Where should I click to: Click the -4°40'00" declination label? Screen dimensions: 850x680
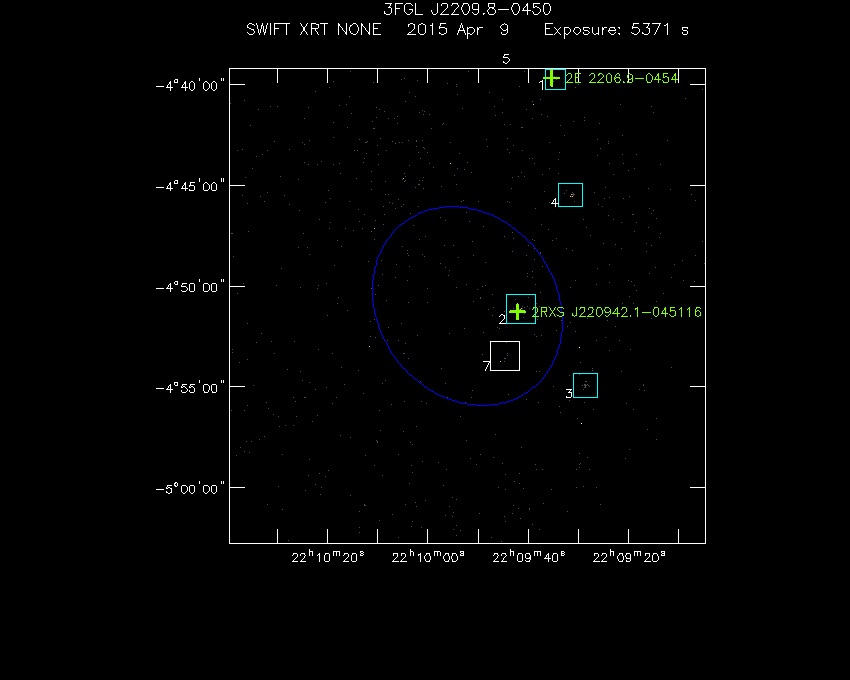click(190, 86)
